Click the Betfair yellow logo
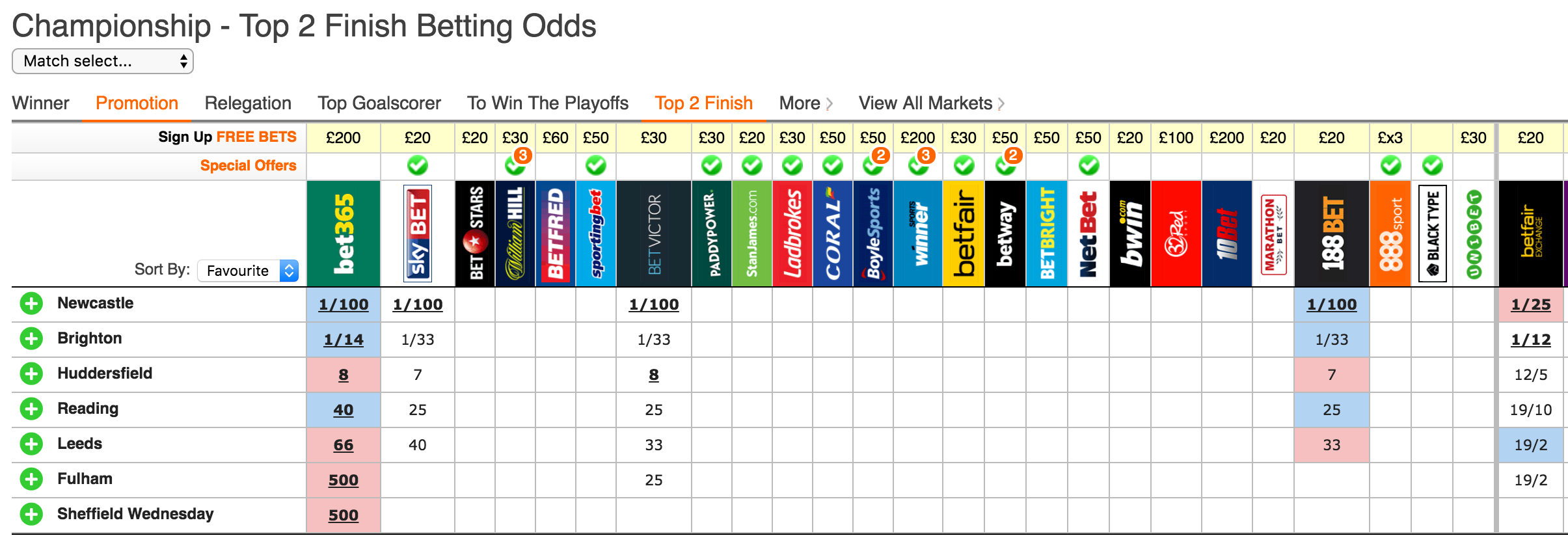Viewport: 1568px width, 540px height. 964,234
